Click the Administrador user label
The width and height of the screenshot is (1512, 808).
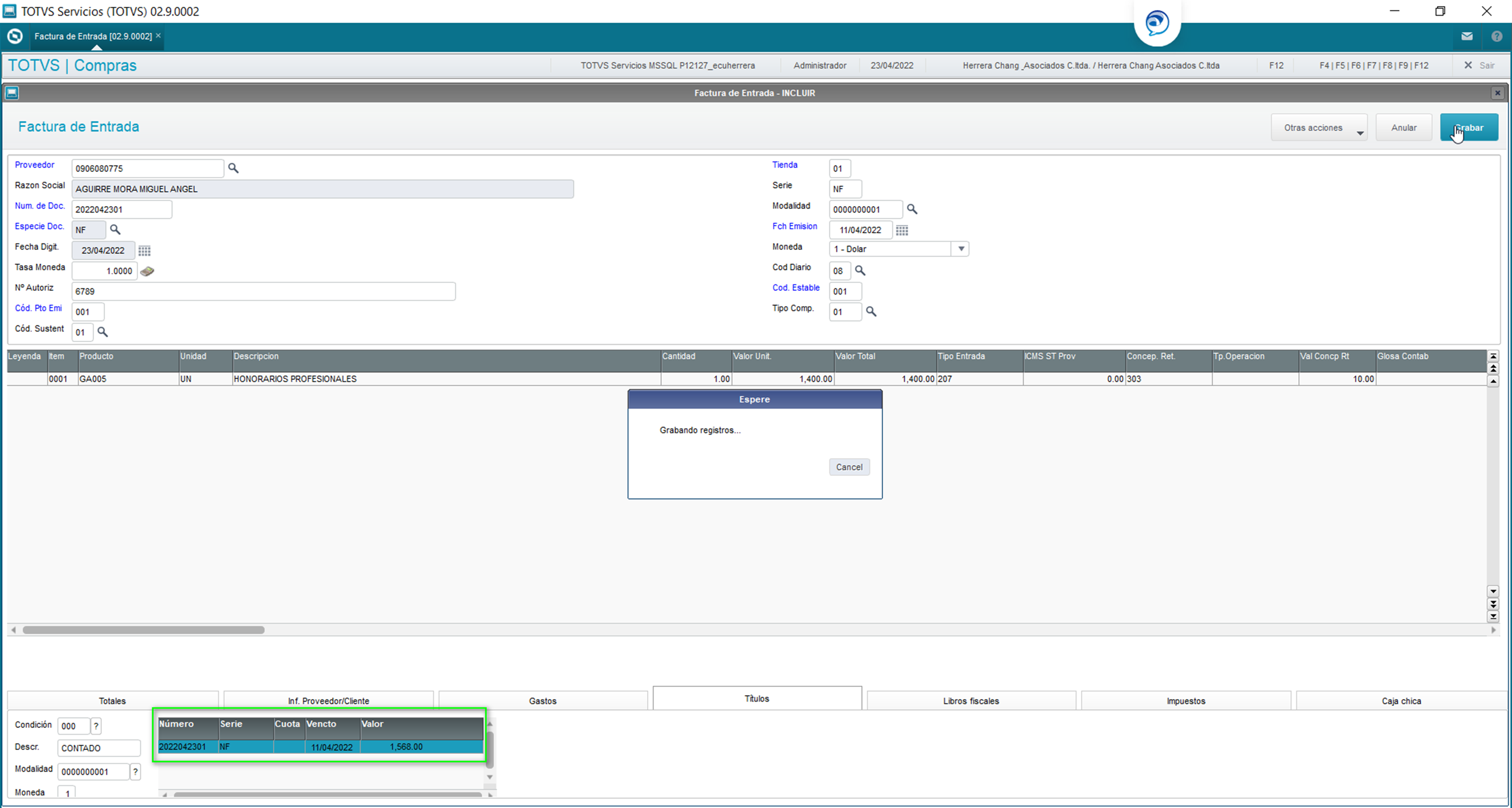(x=820, y=66)
